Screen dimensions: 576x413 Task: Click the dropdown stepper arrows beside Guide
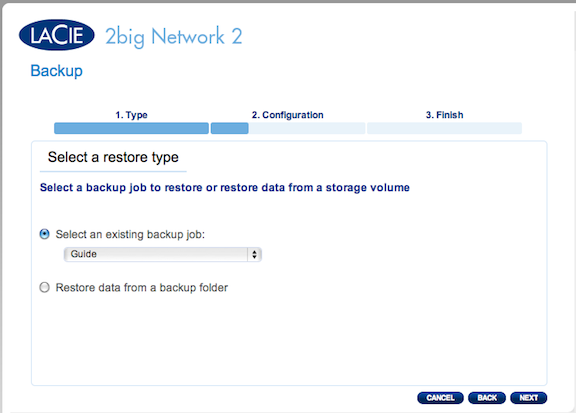(x=254, y=254)
